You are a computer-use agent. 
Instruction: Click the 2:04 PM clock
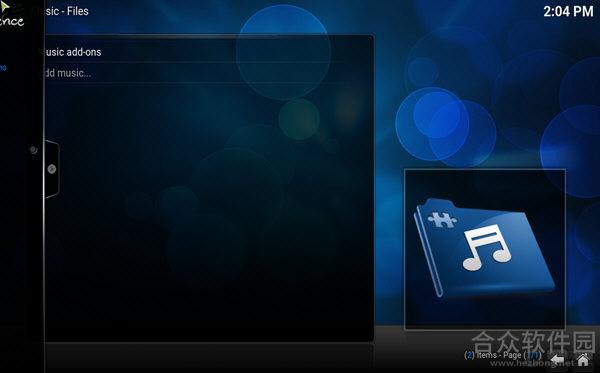(x=568, y=11)
